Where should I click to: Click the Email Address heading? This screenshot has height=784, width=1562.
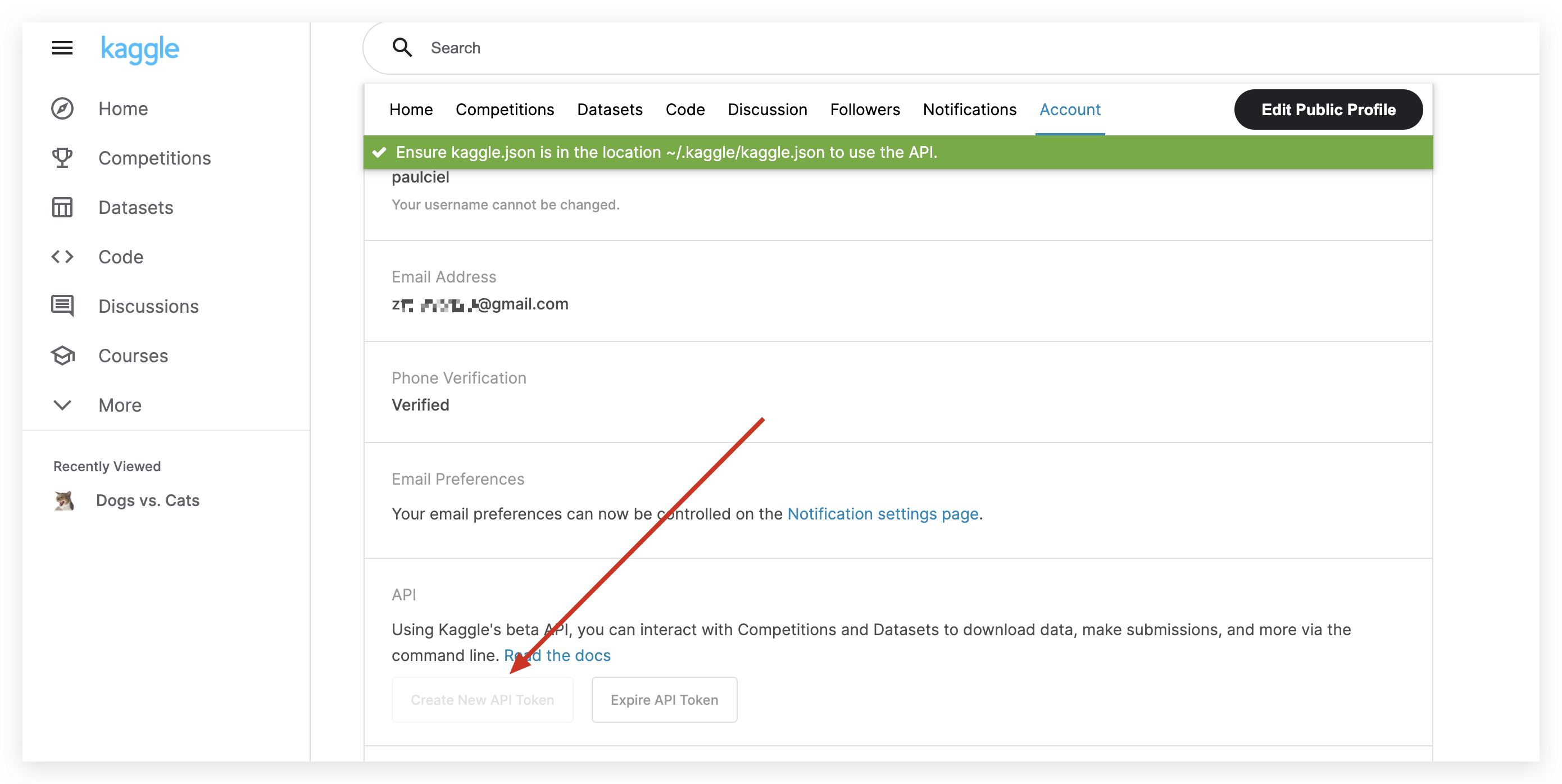[444, 277]
